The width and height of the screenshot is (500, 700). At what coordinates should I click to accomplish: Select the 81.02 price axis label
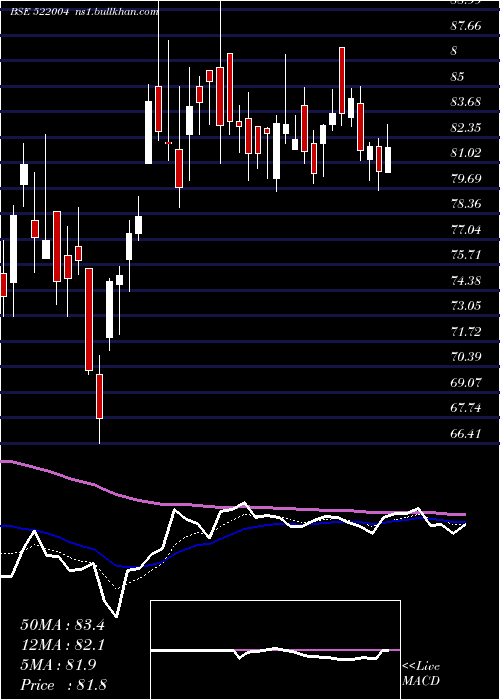[466, 153]
